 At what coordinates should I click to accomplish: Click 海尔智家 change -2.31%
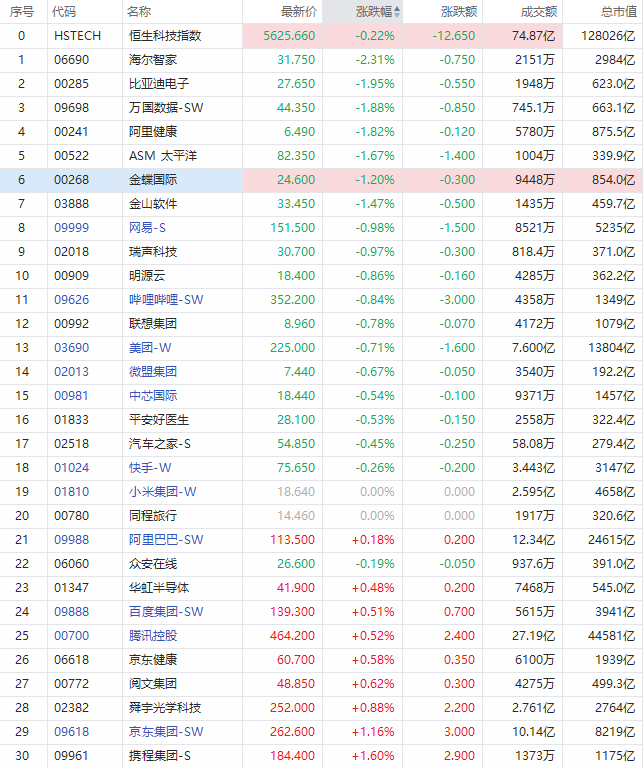click(x=375, y=60)
